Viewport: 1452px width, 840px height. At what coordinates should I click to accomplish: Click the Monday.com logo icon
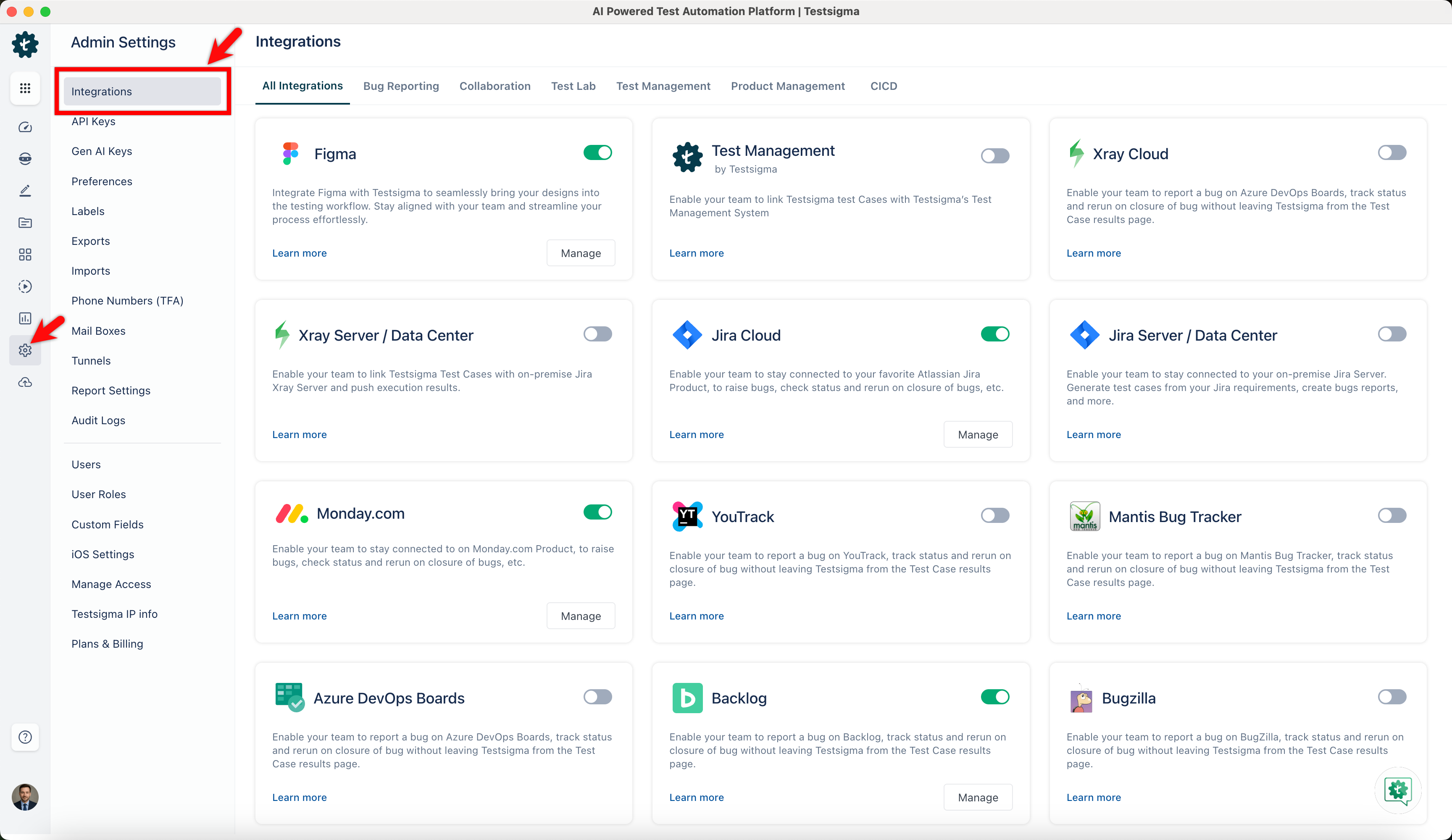click(292, 513)
